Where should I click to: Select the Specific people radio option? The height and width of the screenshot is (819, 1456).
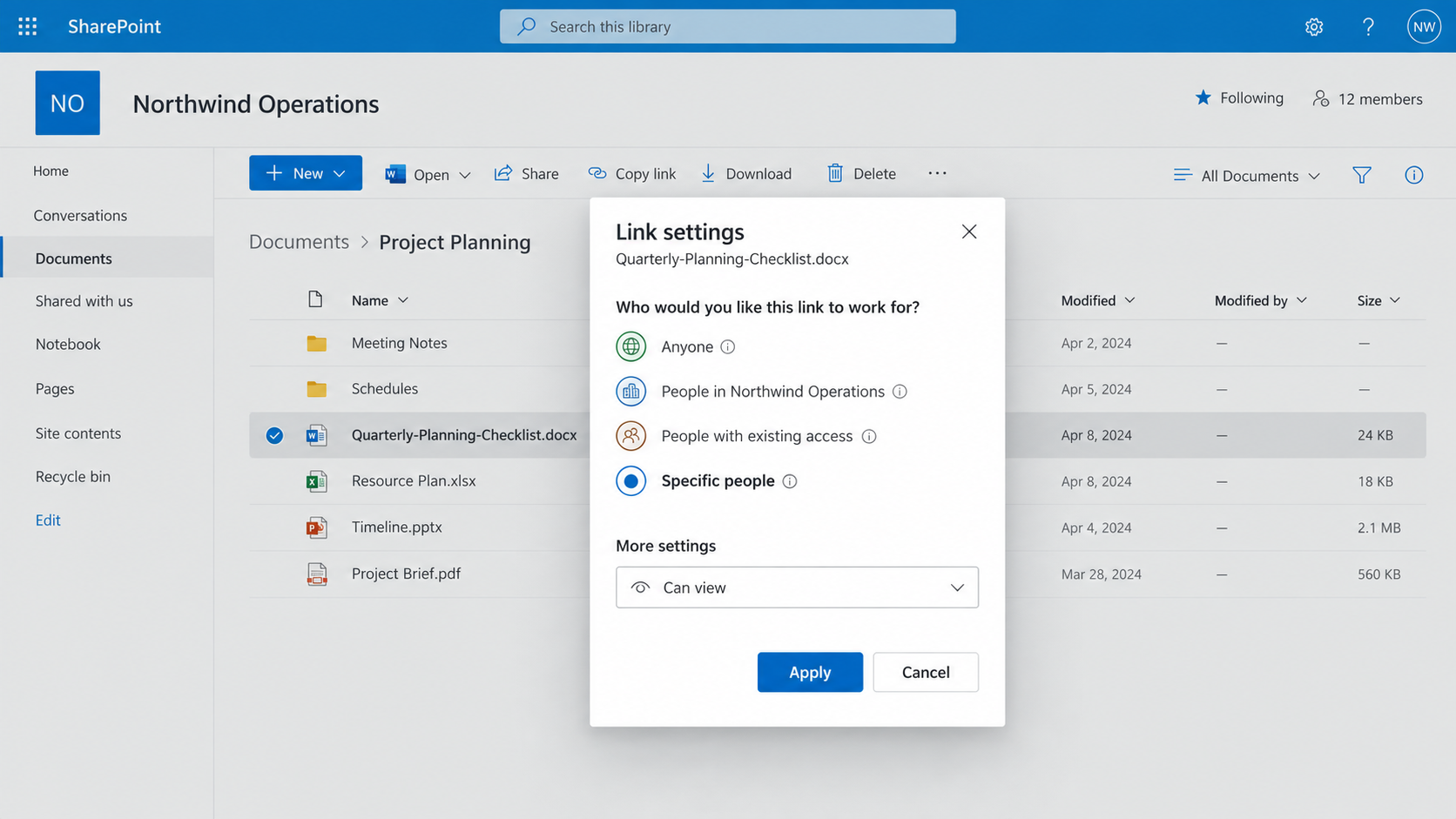coord(630,481)
